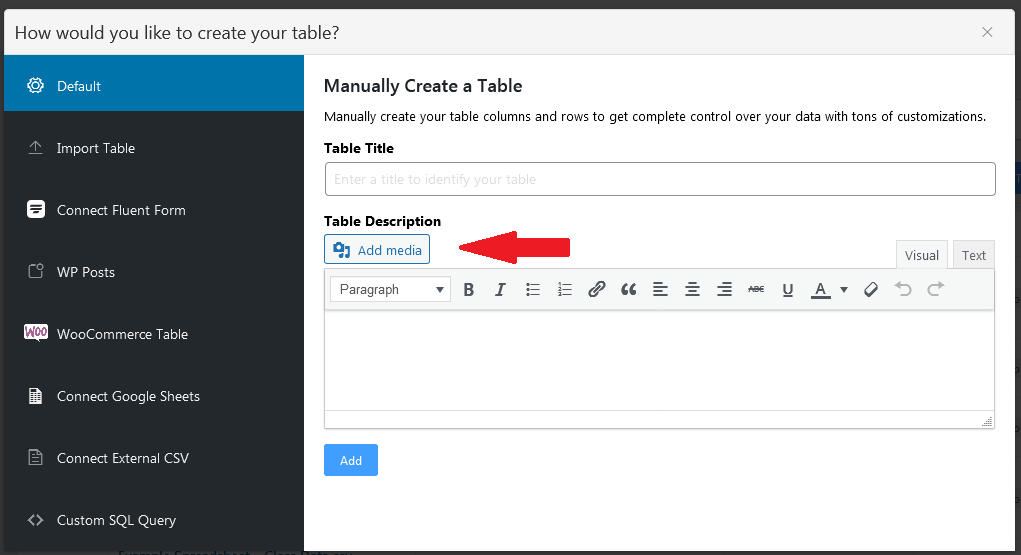Click the WP Posts icon
The height and width of the screenshot is (555, 1021).
click(x=36, y=271)
